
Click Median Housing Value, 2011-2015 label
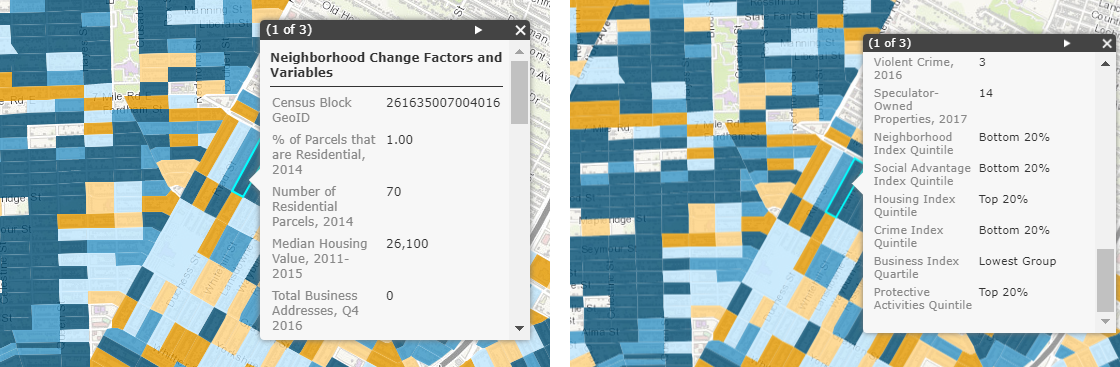(320, 258)
